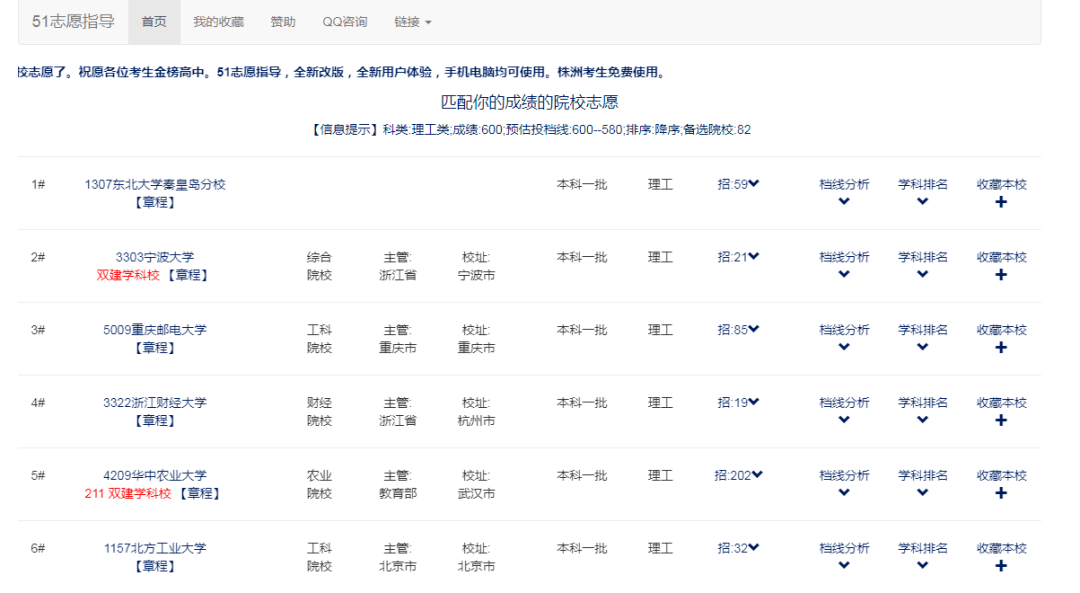Expand 档线分析 chevron for 宁波大学
Screen dimensions: 1080x593
(844, 275)
